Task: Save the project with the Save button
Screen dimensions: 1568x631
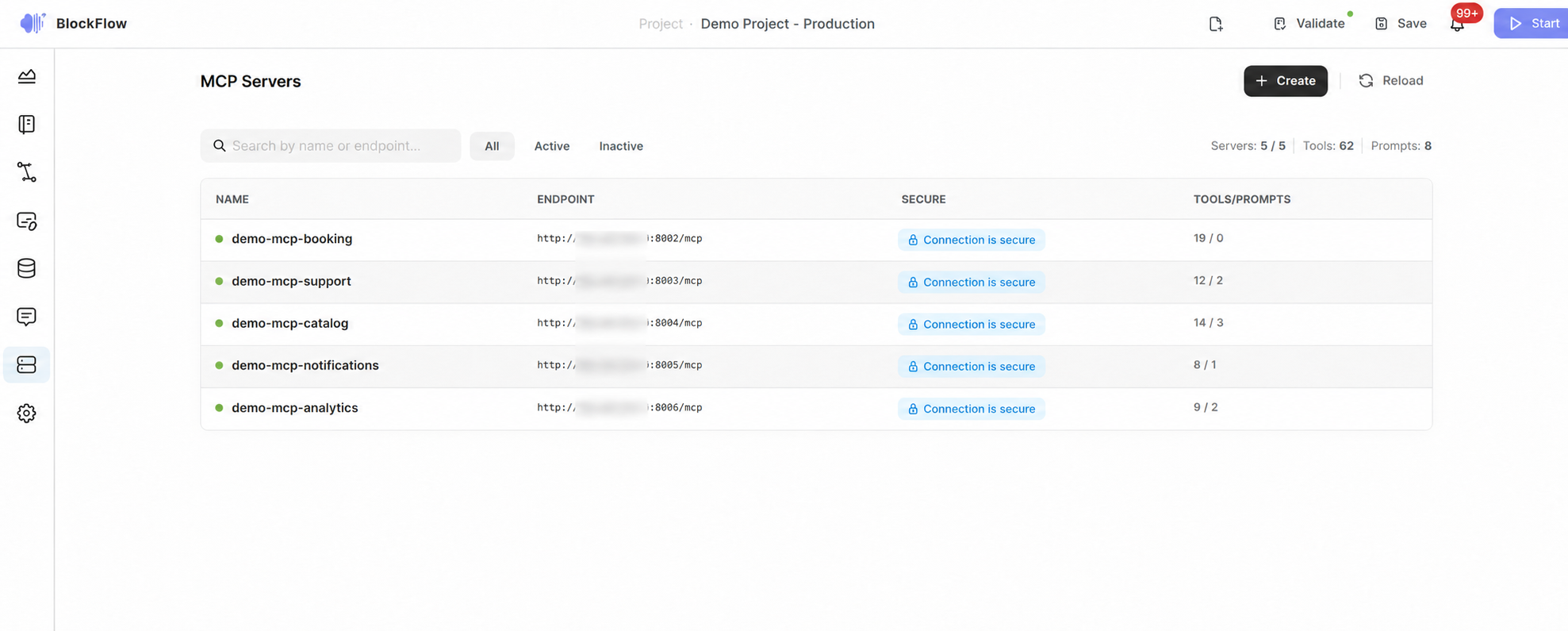Action: pyautogui.click(x=1401, y=24)
